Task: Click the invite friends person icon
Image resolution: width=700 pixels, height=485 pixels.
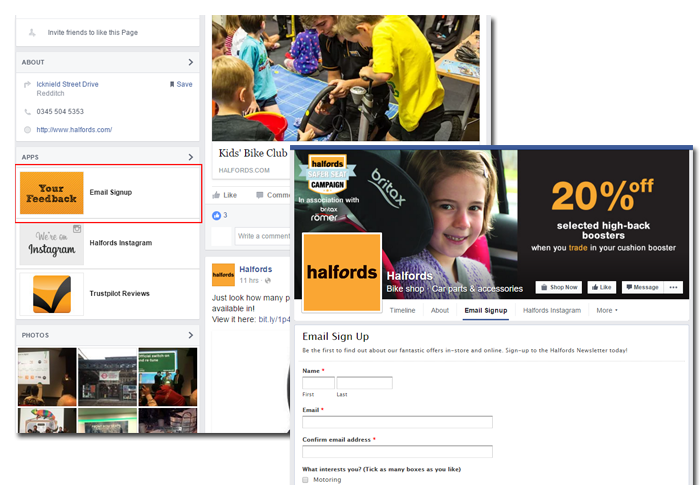Action: tap(32, 33)
